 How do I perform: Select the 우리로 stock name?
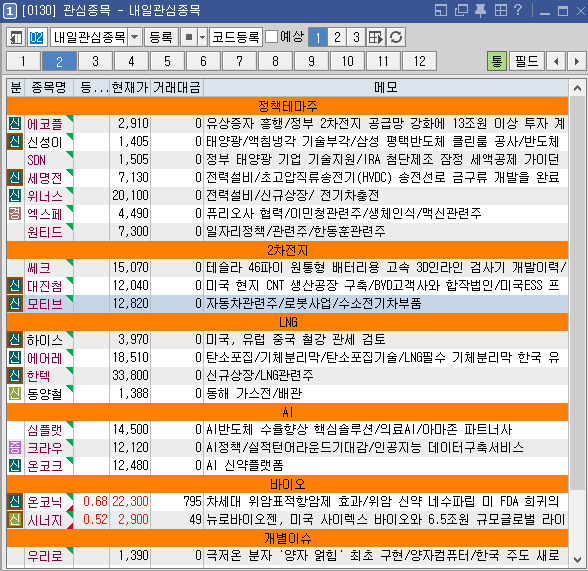click(x=45, y=556)
